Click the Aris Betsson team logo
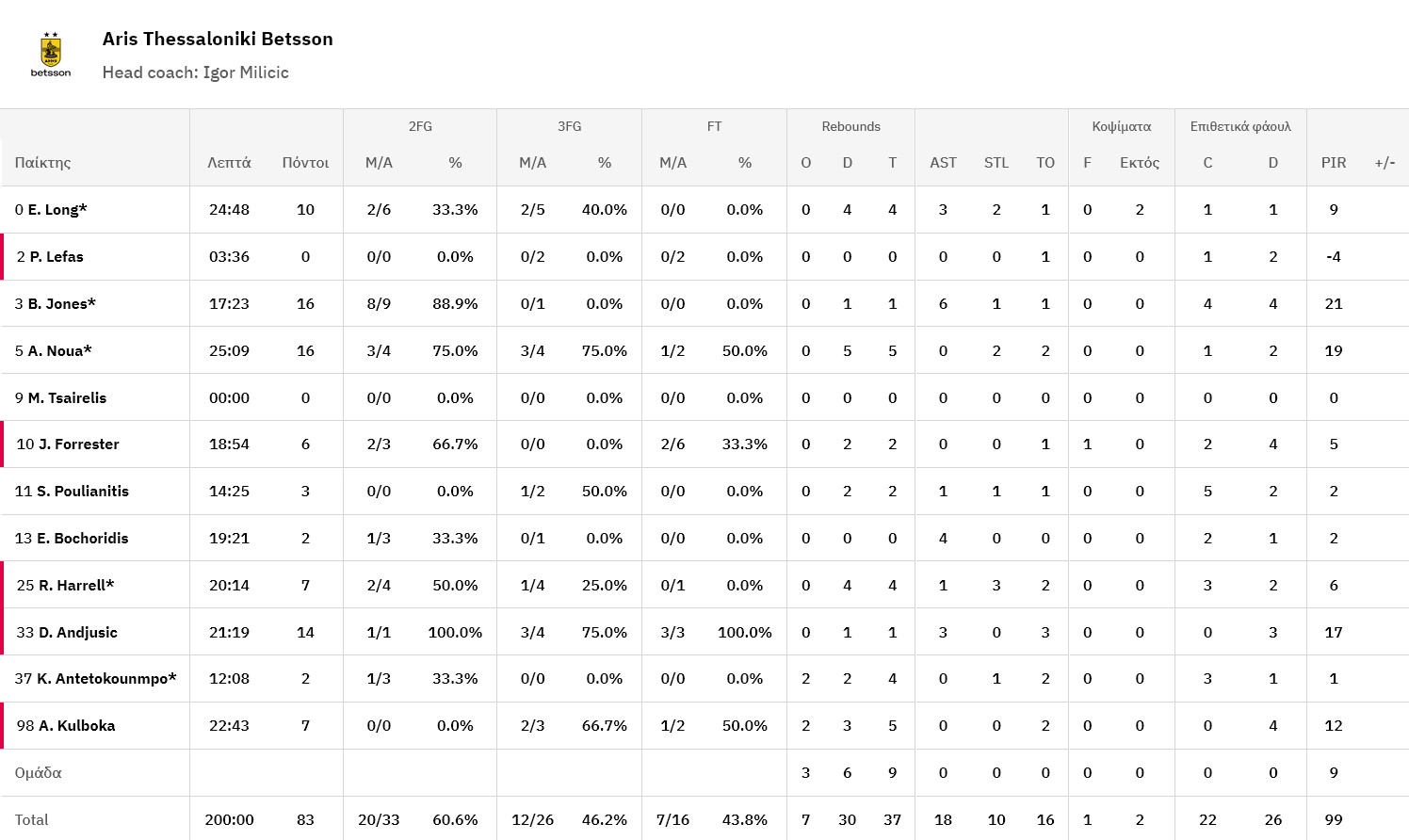 (x=51, y=55)
